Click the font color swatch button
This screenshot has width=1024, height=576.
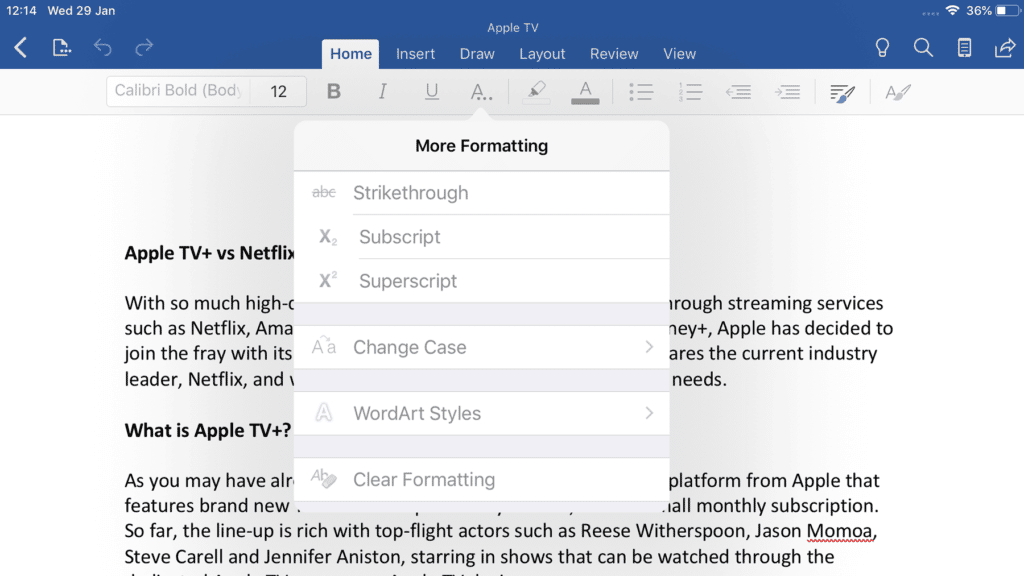click(585, 92)
